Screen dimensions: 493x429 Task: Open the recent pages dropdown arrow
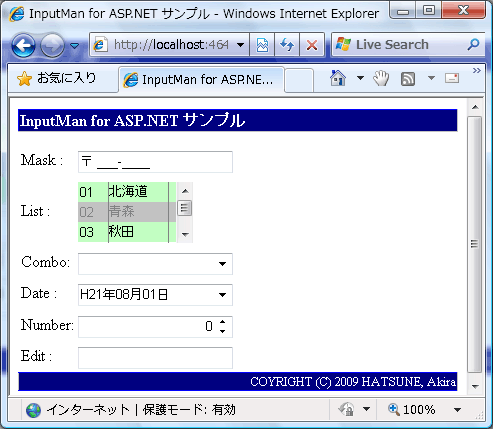[x=75, y=45]
